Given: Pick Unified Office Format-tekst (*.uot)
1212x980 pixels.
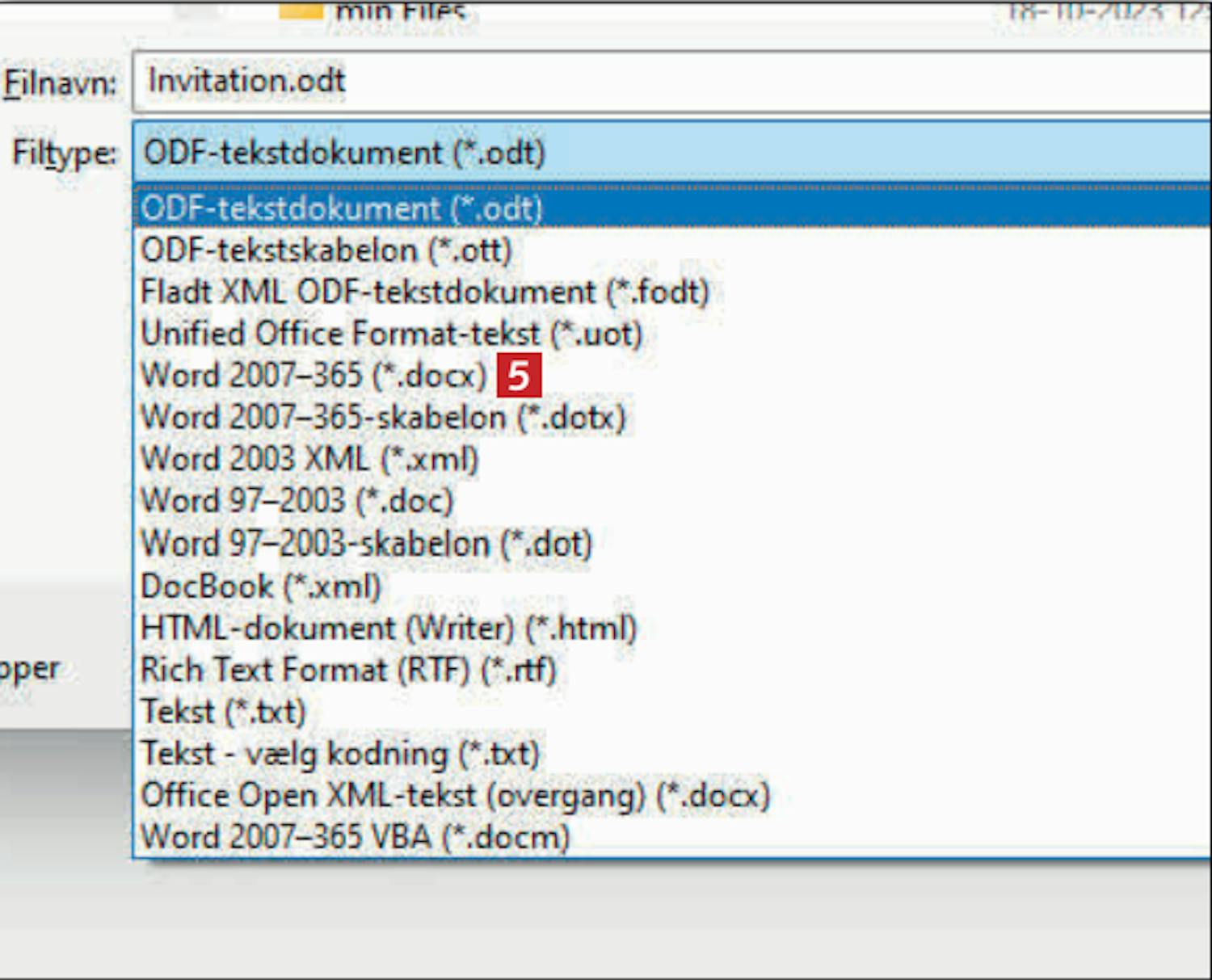Looking at the screenshot, I should pos(672,334).
